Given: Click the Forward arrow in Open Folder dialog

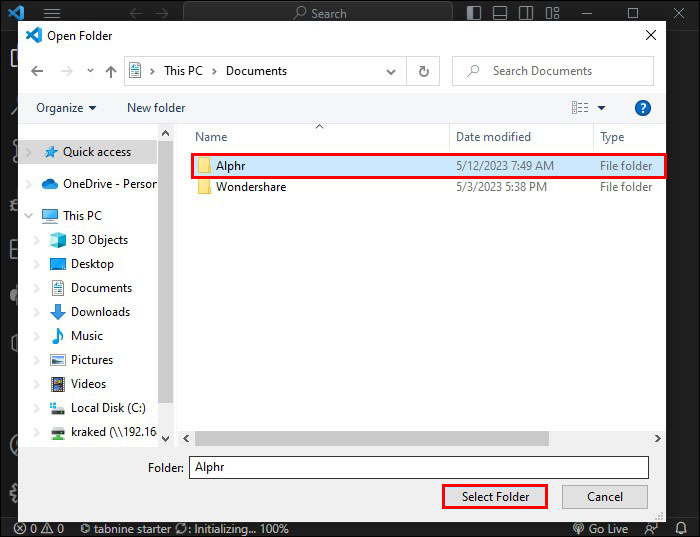Looking at the screenshot, I should [66, 71].
